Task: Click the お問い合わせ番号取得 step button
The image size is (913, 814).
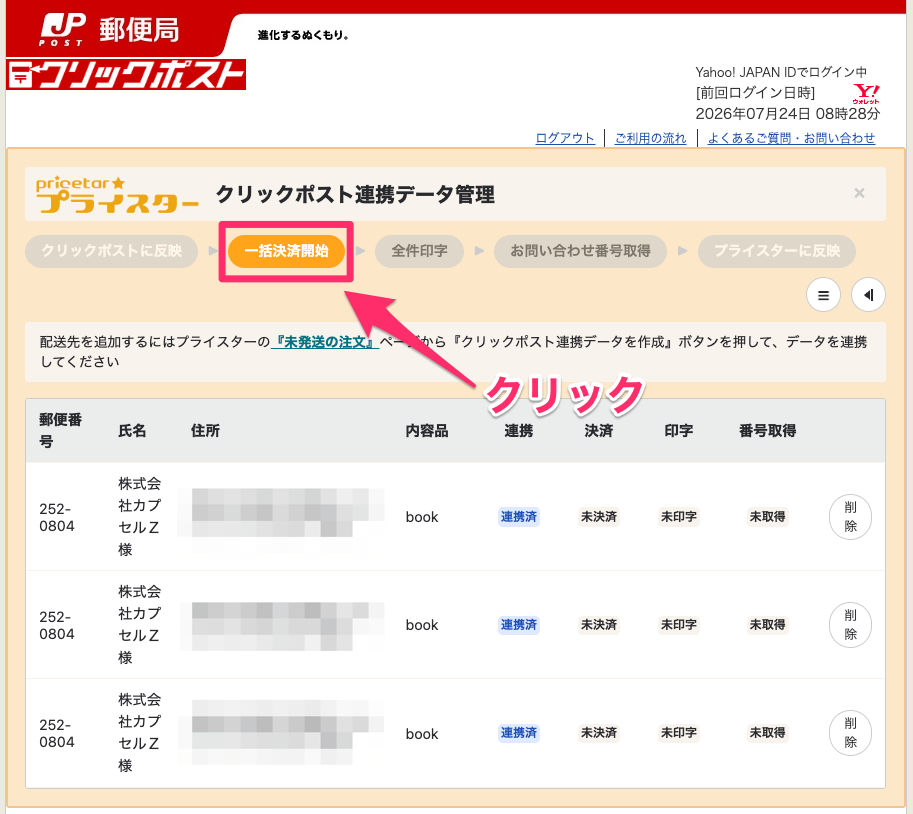Action: (580, 251)
